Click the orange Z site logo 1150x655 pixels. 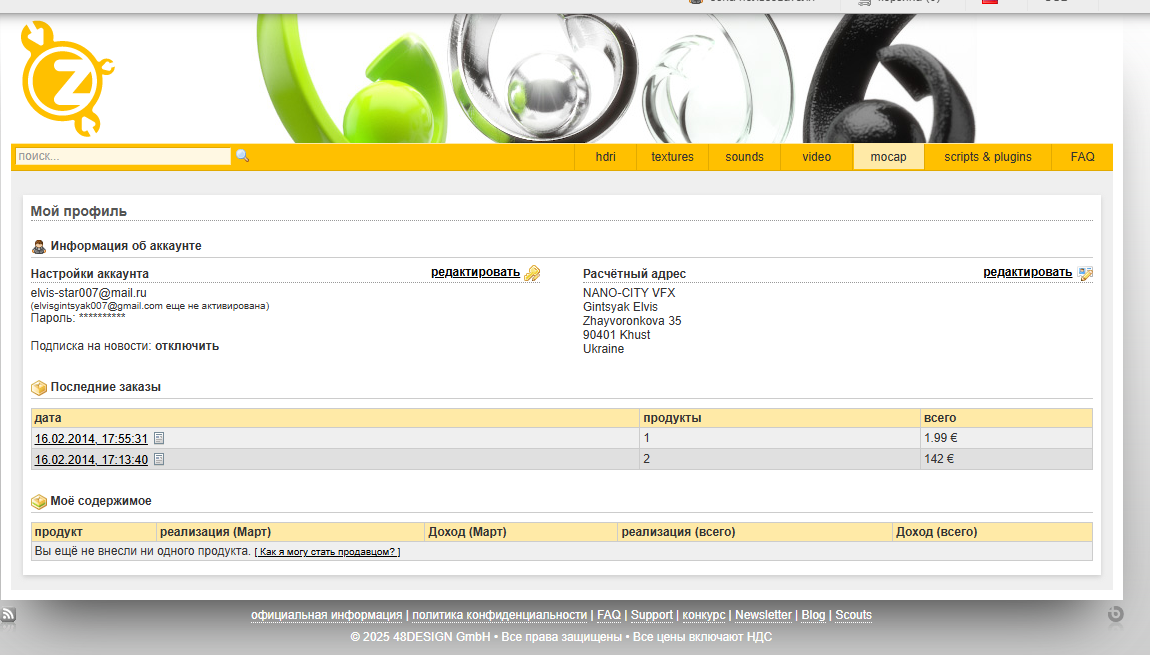[x=67, y=78]
